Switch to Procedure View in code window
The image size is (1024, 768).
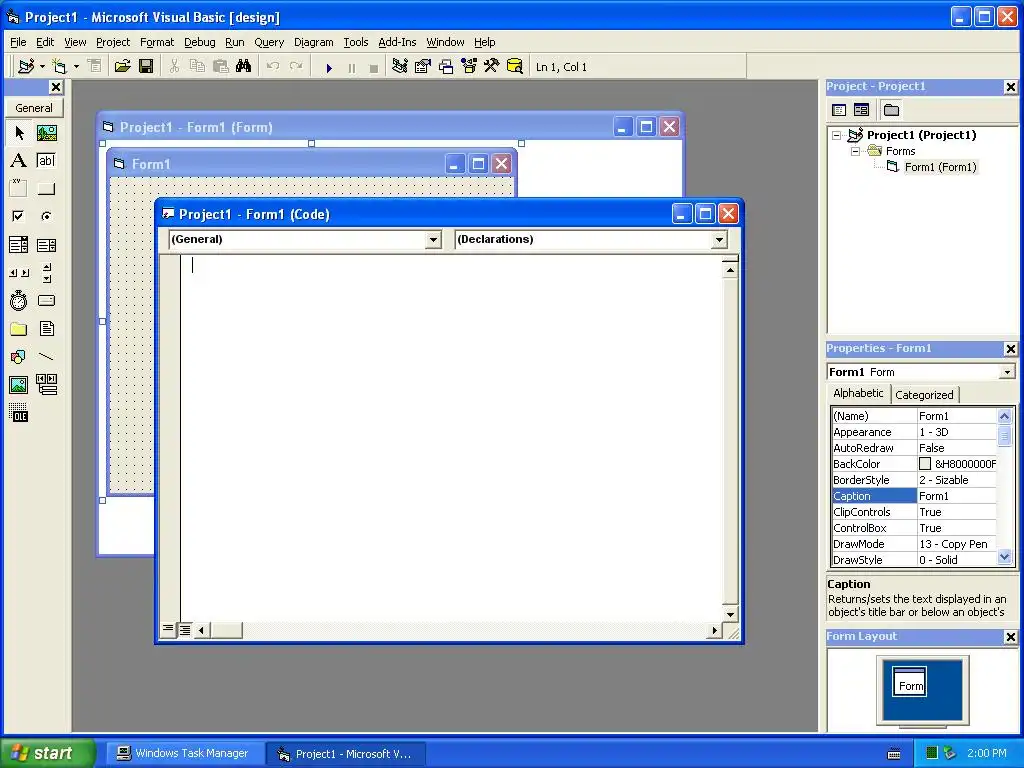(x=168, y=630)
